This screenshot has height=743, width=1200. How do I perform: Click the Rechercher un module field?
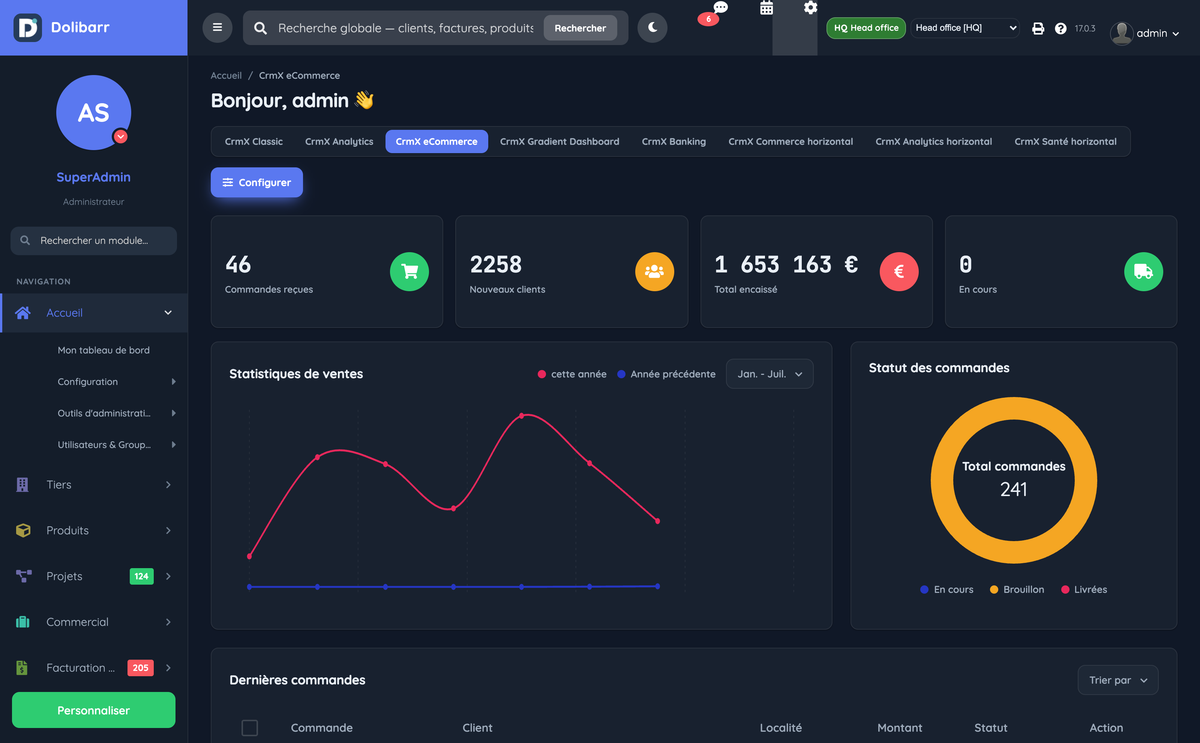pyautogui.click(x=93, y=241)
